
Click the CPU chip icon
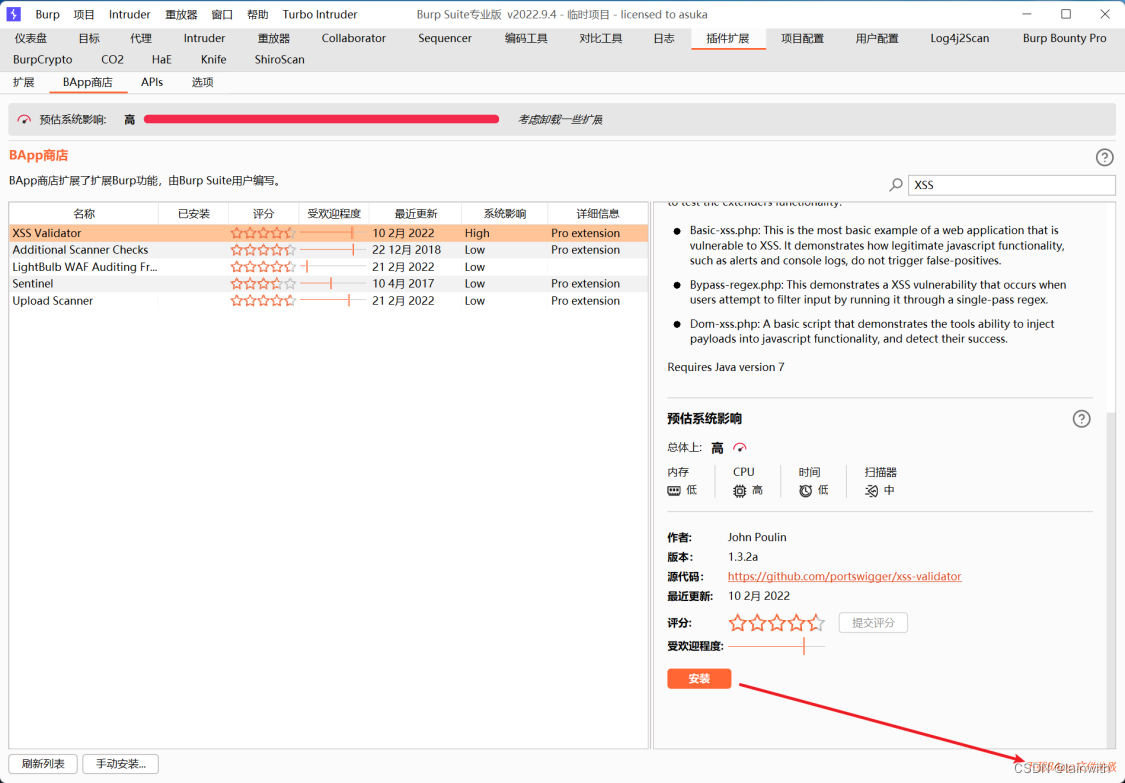pyautogui.click(x=740, y=491)
